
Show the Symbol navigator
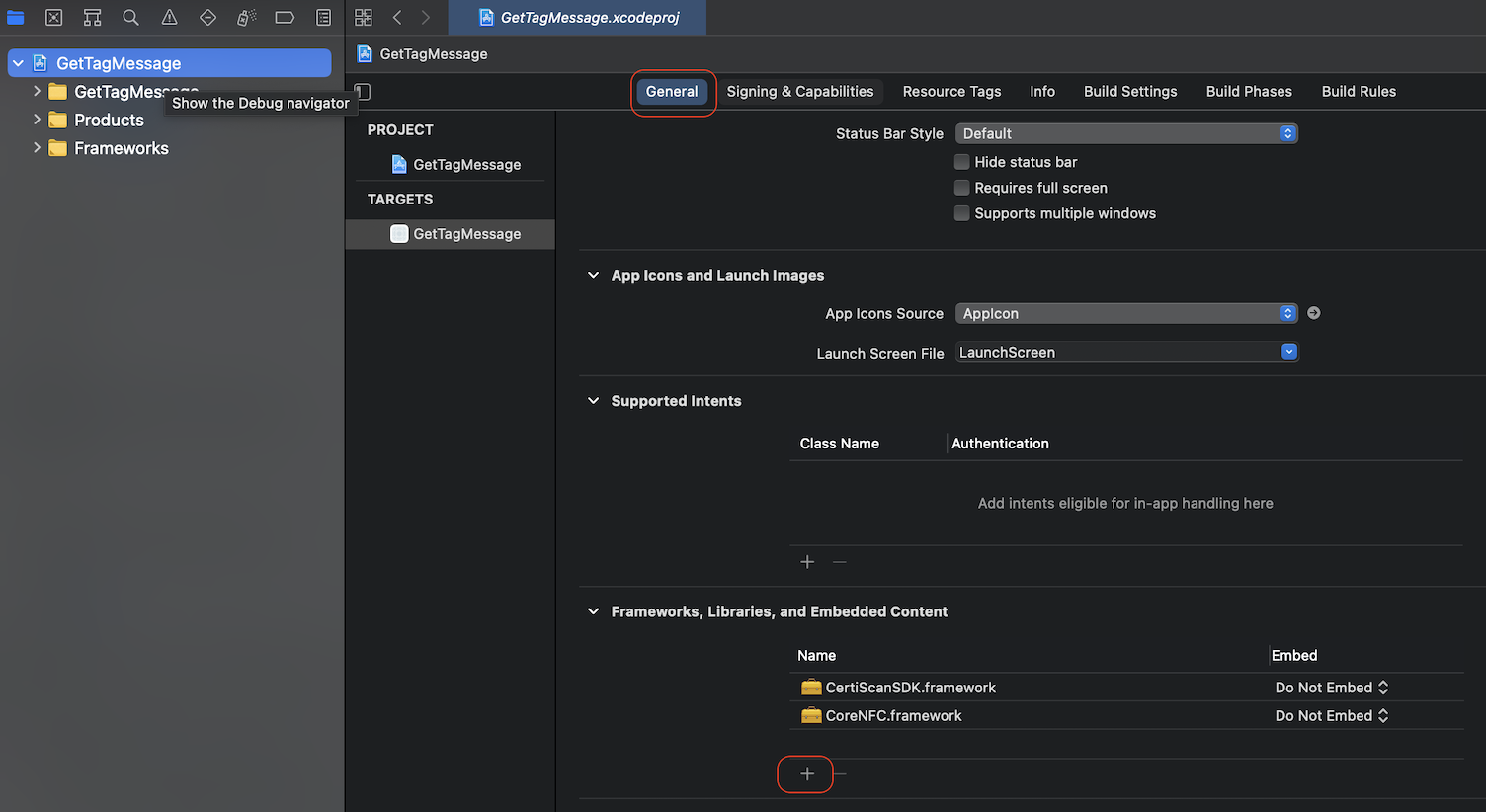point(92,17)
